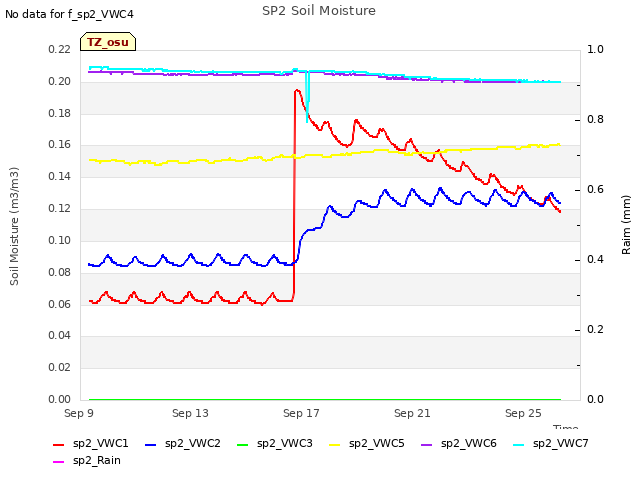Click the 0.6 right axis value
640x480 pixels.
coord(595,189)
